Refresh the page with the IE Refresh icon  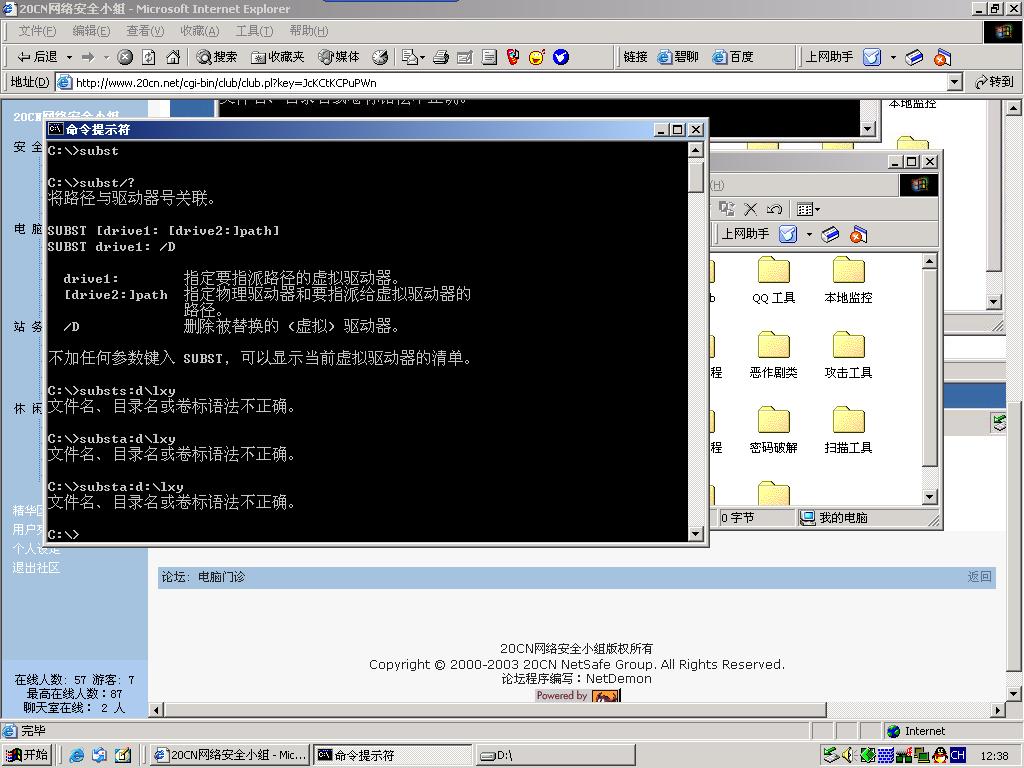(x=149, y=57)
